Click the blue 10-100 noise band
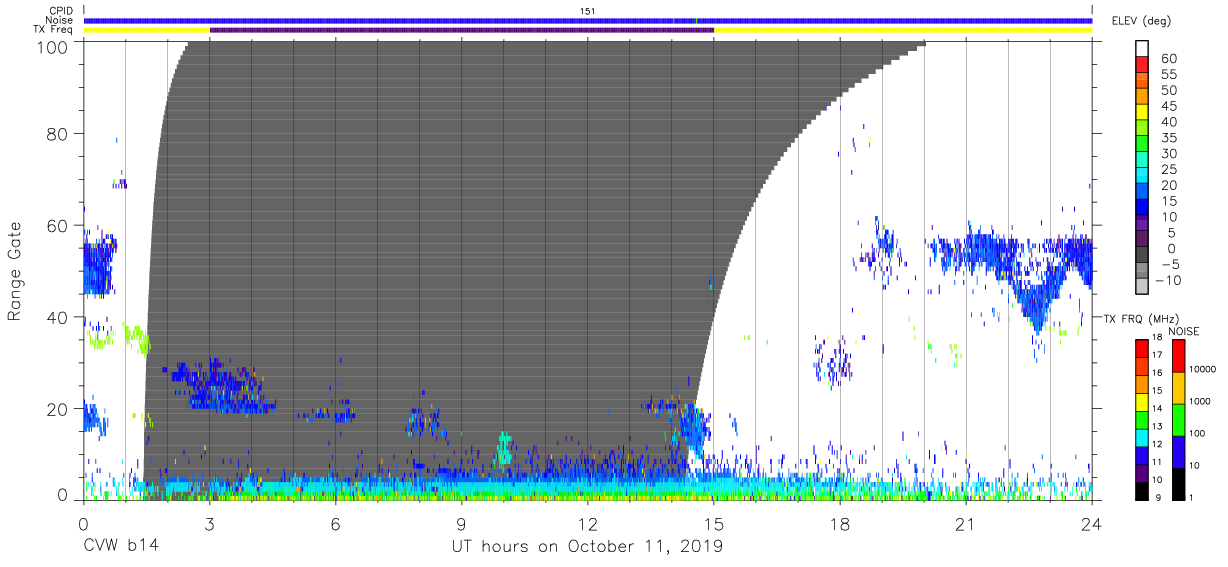The height and width of the screenshot is (567, 1228). tap(1178, 451)
